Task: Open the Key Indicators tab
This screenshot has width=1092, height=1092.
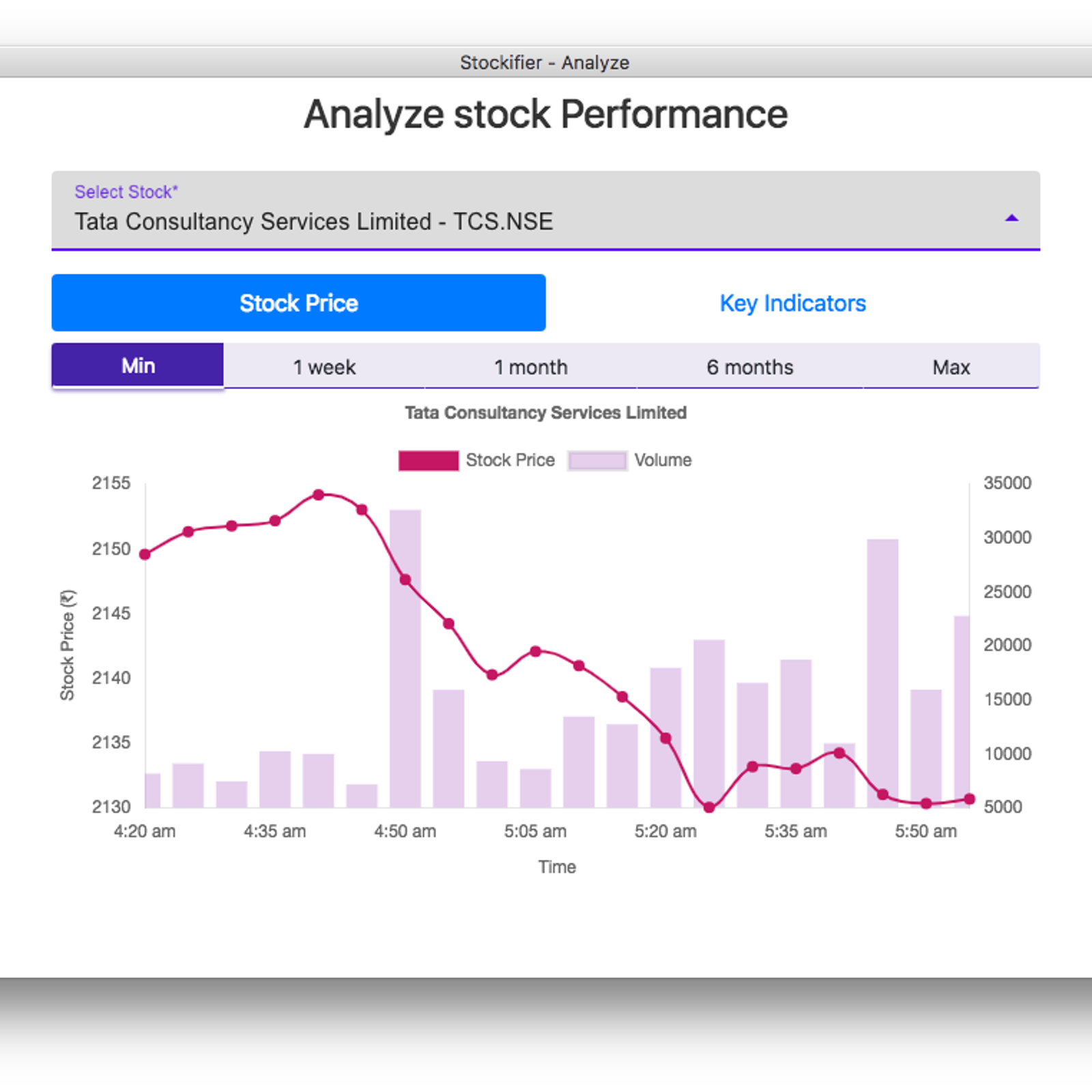Action: pyautogui.click(x=792, y=303)
